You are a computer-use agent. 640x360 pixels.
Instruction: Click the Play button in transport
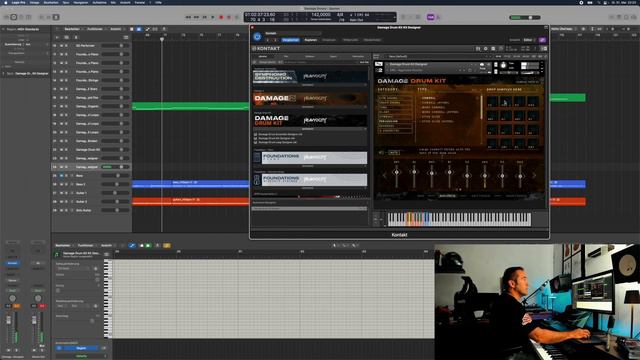(213, 17)
